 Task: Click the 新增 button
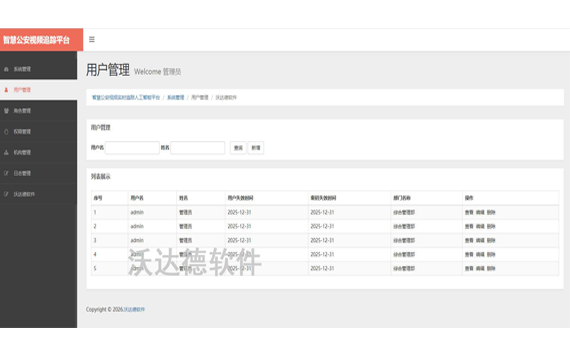[x=256, y=148]
